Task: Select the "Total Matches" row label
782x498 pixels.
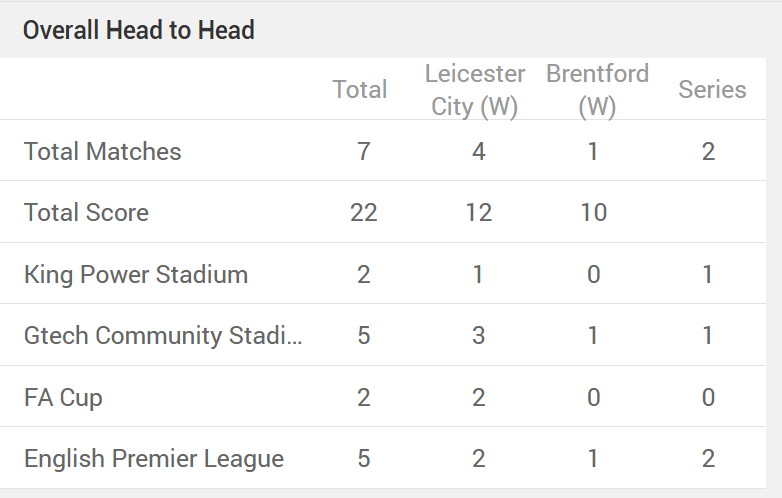Action: pyautogui.click(x=103, y=151)
